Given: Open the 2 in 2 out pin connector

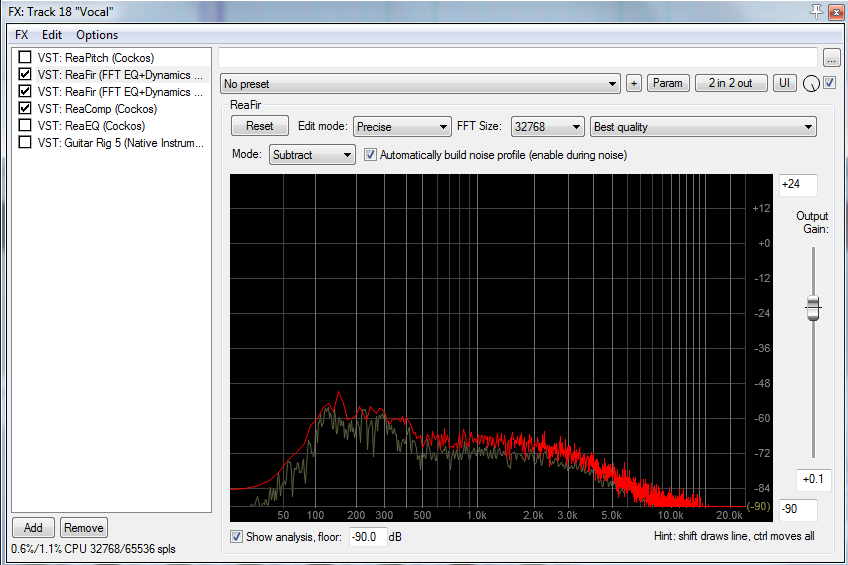Looking at the screenshot, I should coord(731,83).
